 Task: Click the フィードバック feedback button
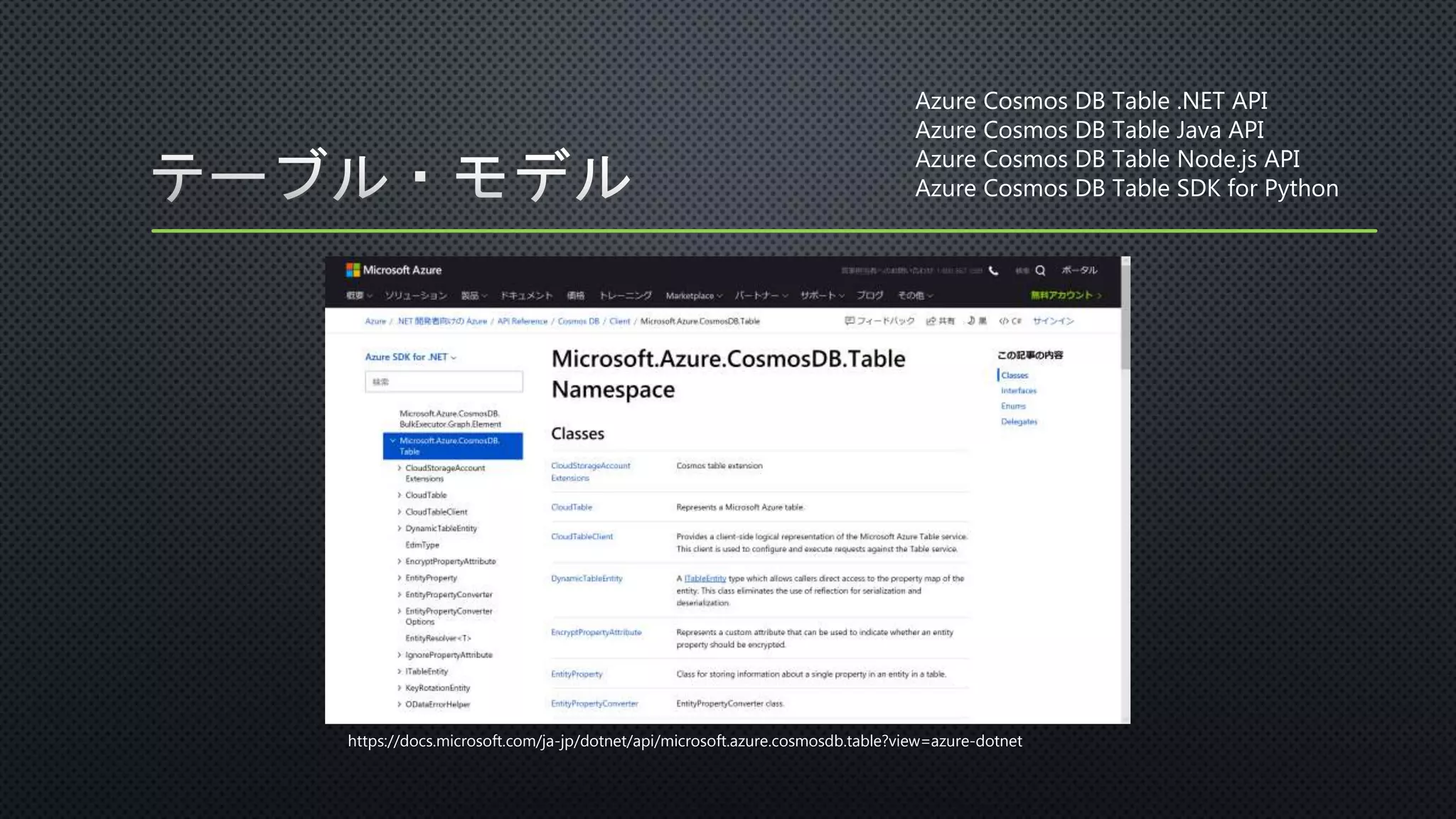tap(879, 321)
